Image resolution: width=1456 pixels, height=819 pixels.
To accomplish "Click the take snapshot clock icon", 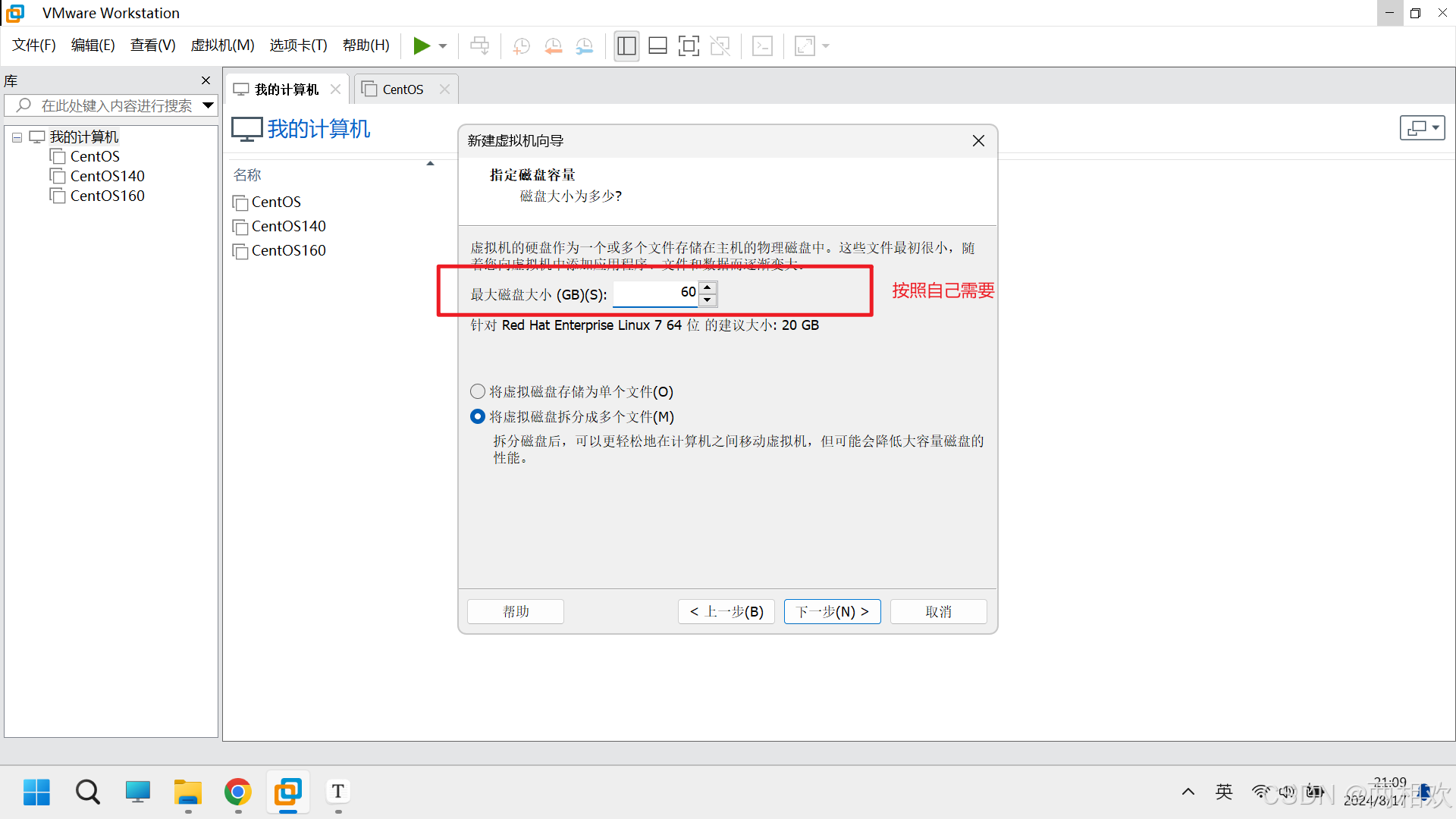I will (521, 46).
